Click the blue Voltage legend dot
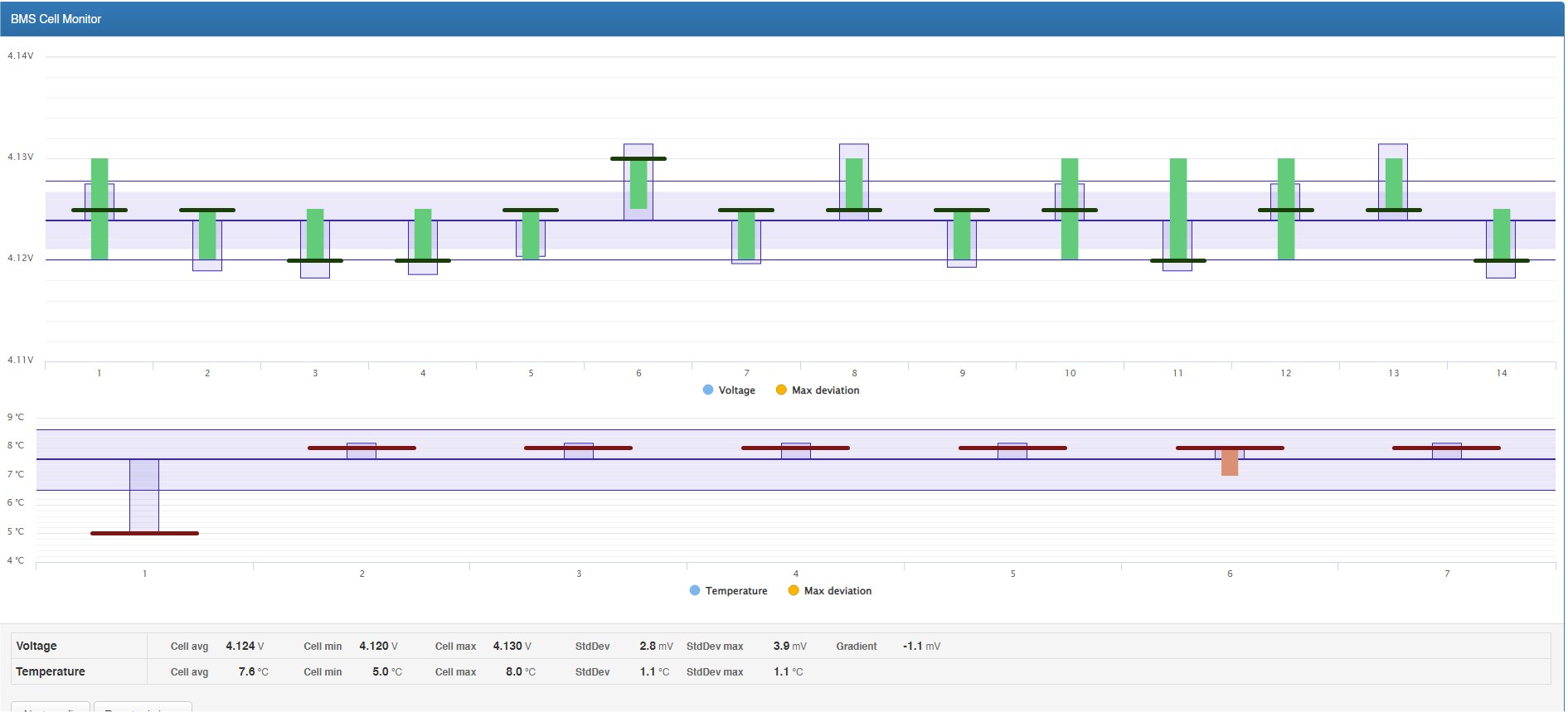Viewport: 1568px width, 712px height. click(708, 390)
